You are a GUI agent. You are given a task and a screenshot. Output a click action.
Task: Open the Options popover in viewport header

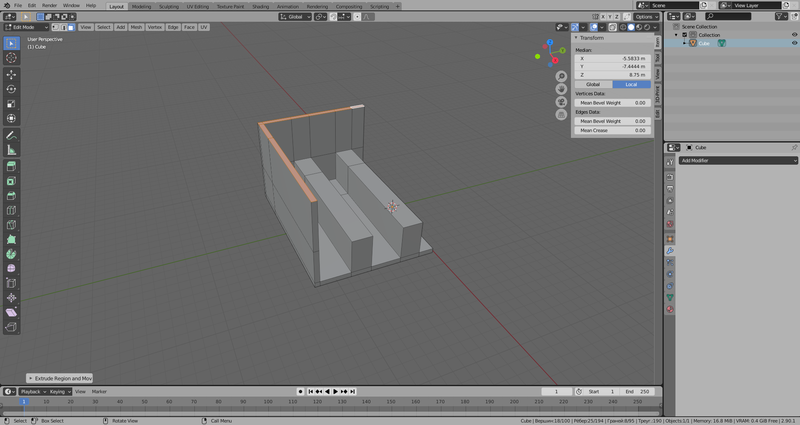pos(644,17)
